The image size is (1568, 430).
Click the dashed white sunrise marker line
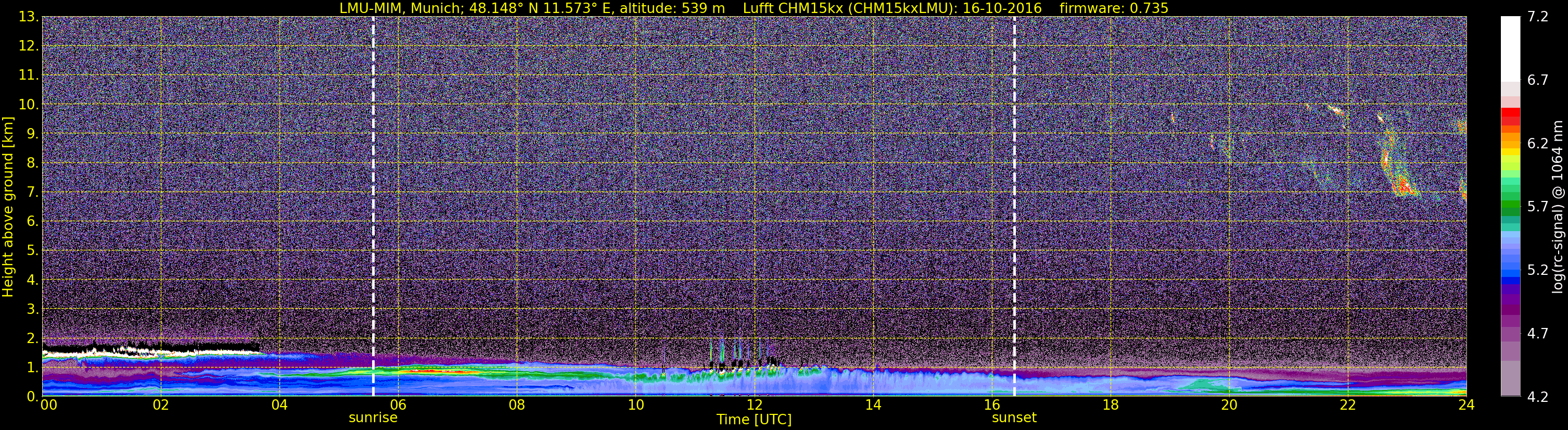tap(373, 206)
